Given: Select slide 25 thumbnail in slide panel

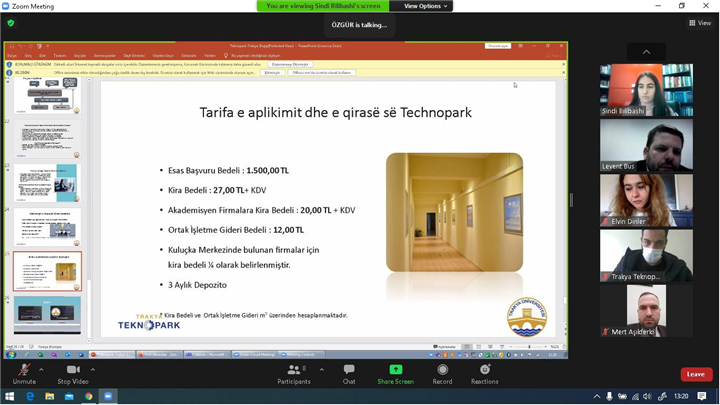Looking at the screenshot, I should pos(47,271).
